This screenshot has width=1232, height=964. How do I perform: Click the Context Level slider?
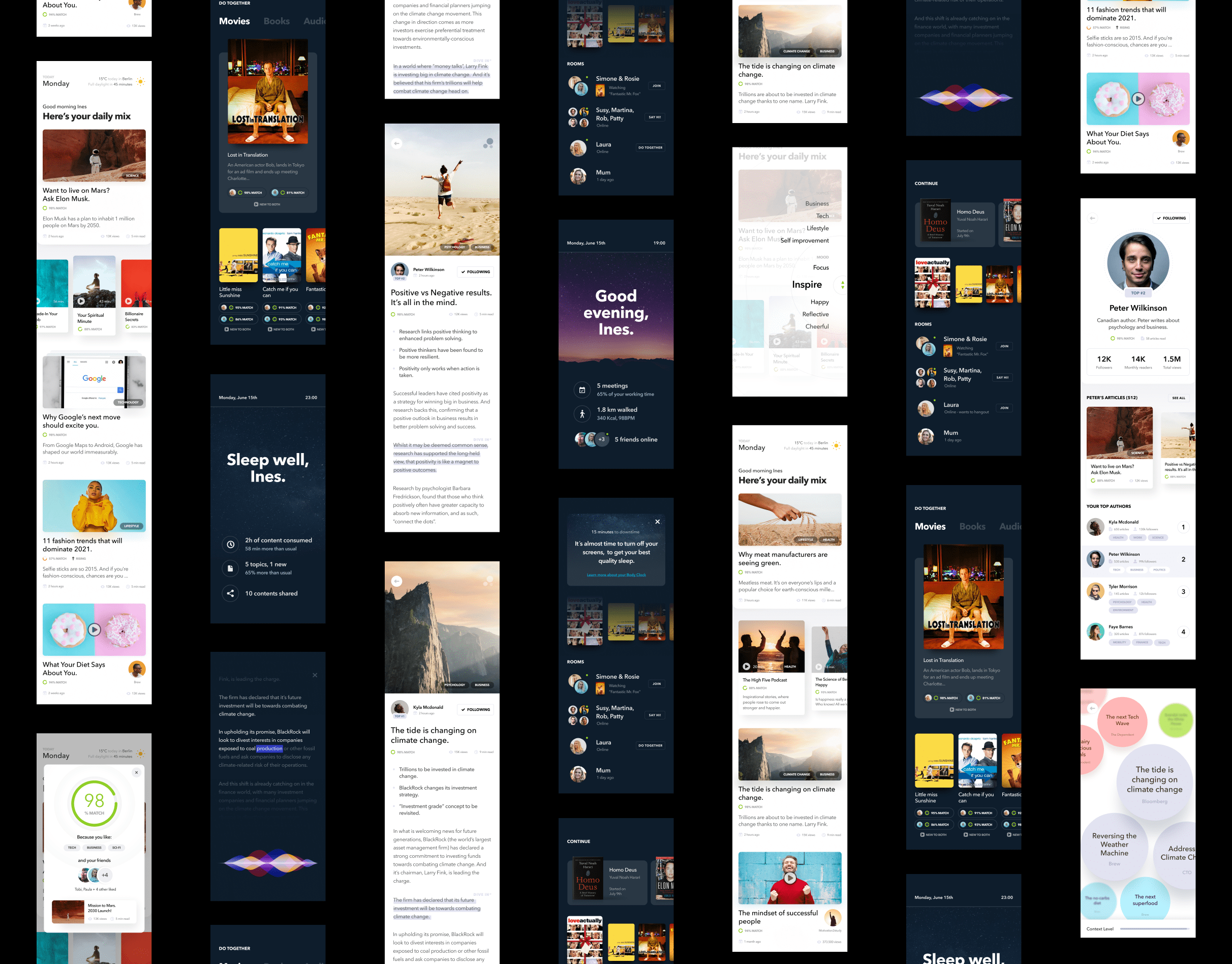pyautogui.click(x=1155, y=928)
